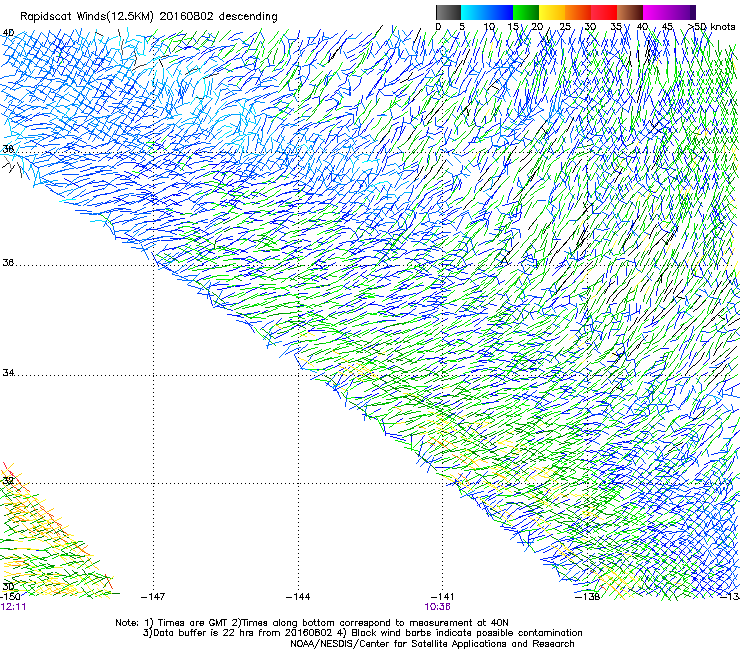Screen dimensions: 740x650
Task: Click the NOAA/NESDIS credit line
Action: click(x=432, y=644)
